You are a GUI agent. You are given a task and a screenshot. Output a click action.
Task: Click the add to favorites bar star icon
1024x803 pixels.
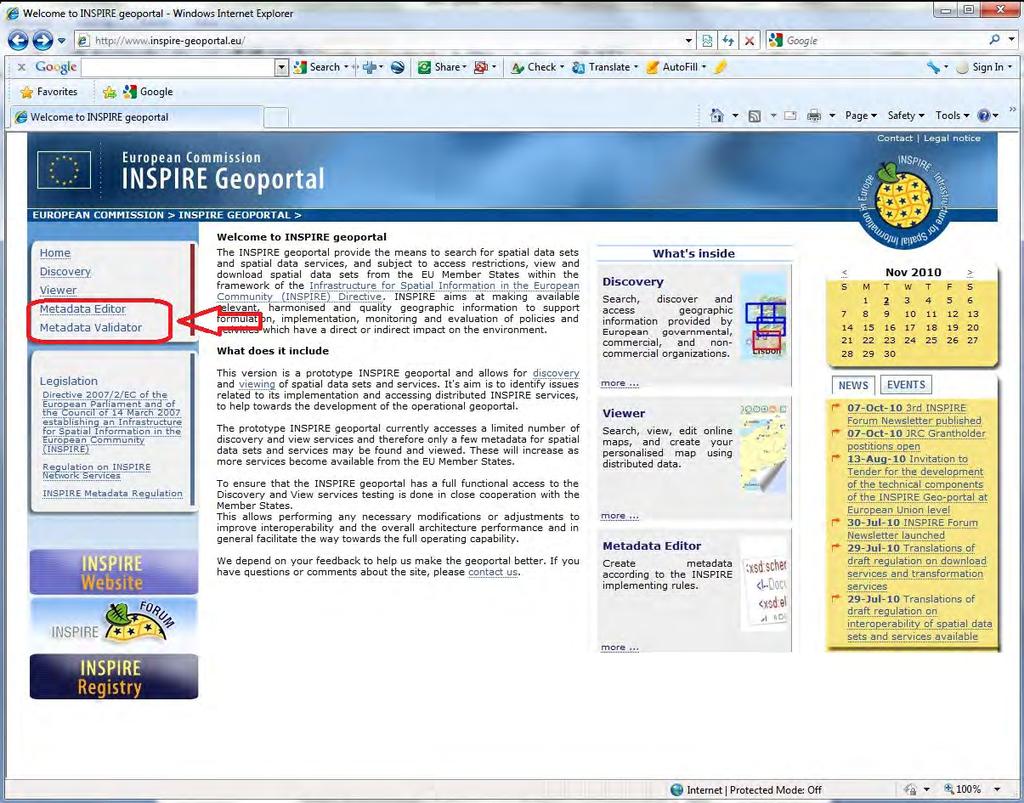pos(109,92)
